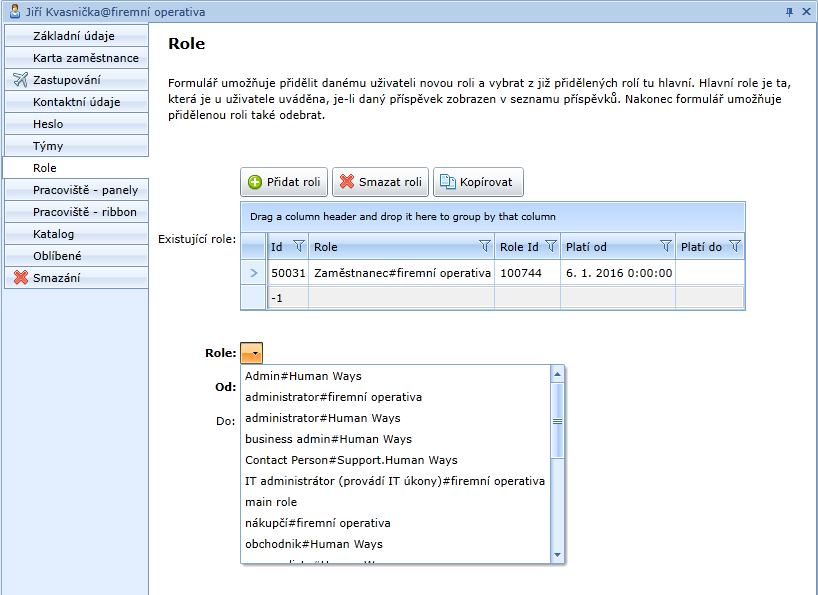Click the filter icon in Id column

tap(297, 246)
